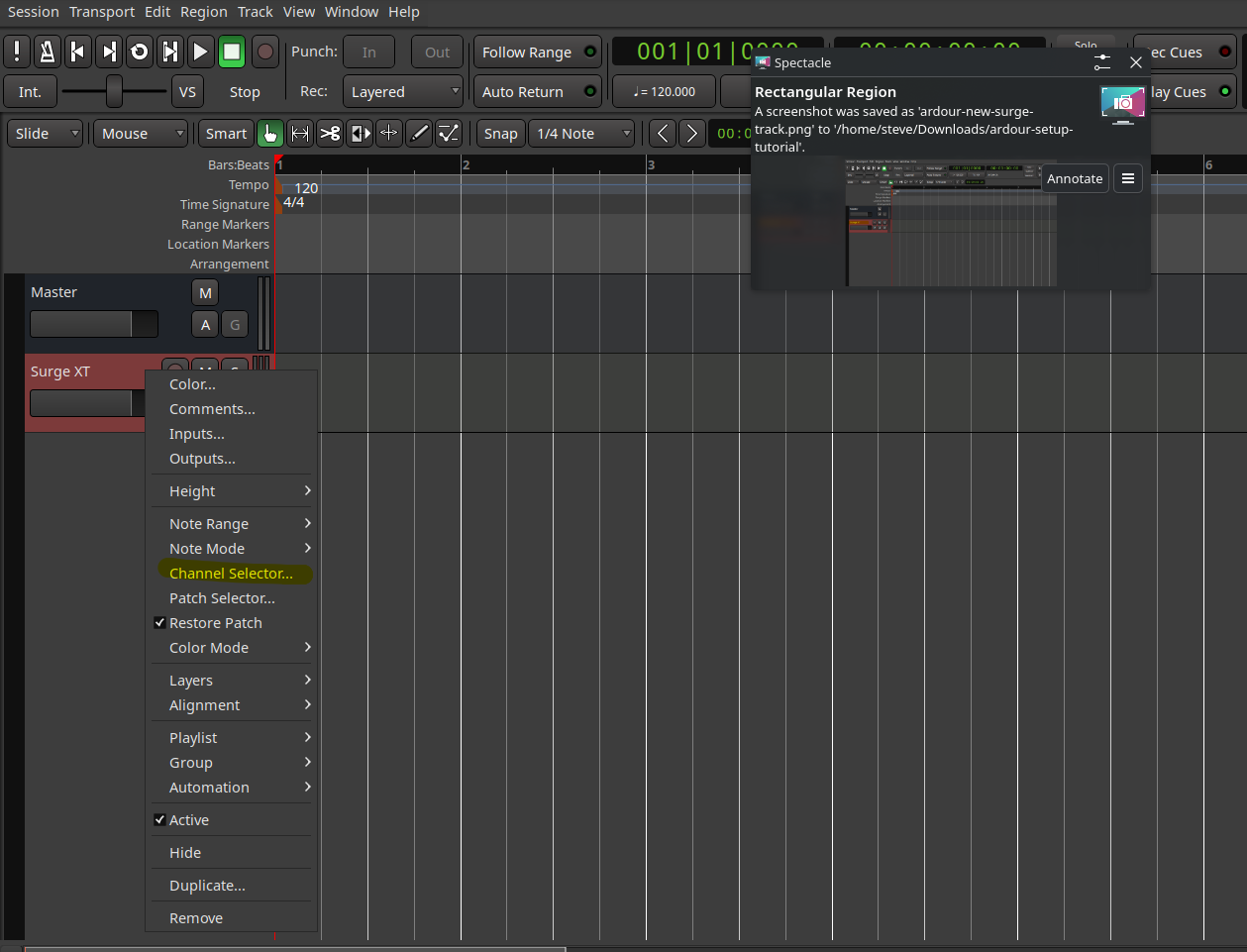
Task: Select the Draw pencil tool
Action: click(x=419, y=133)
